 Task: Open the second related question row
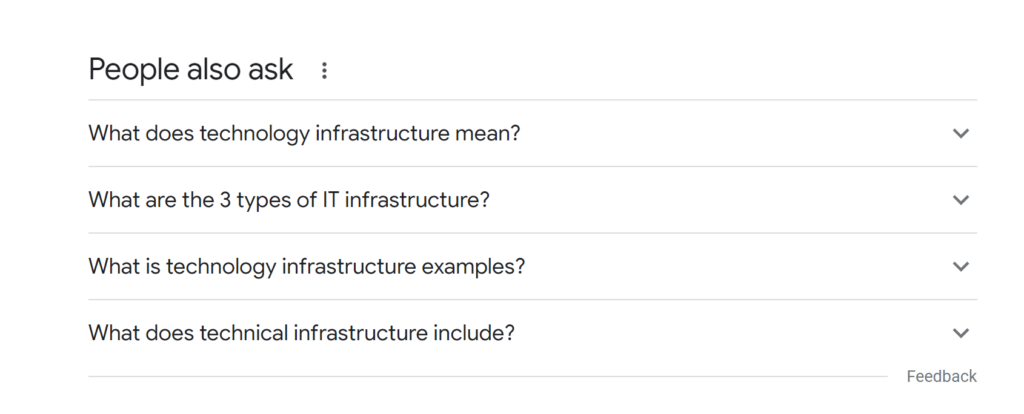[x=532, y=200]
